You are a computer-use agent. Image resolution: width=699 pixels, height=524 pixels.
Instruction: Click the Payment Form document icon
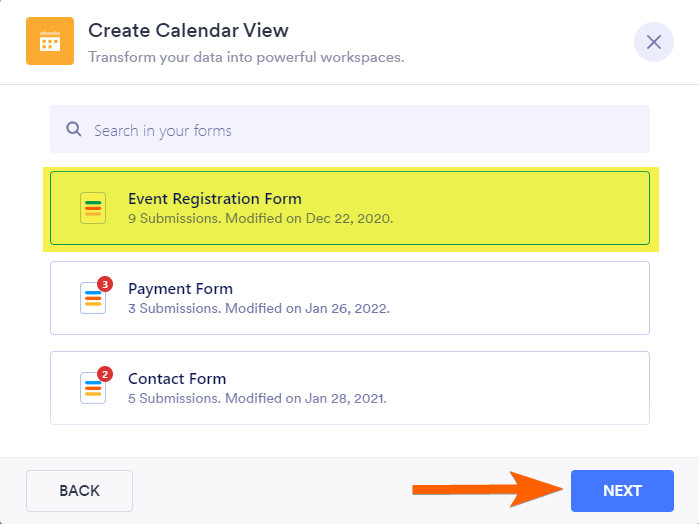click(92, 298)
